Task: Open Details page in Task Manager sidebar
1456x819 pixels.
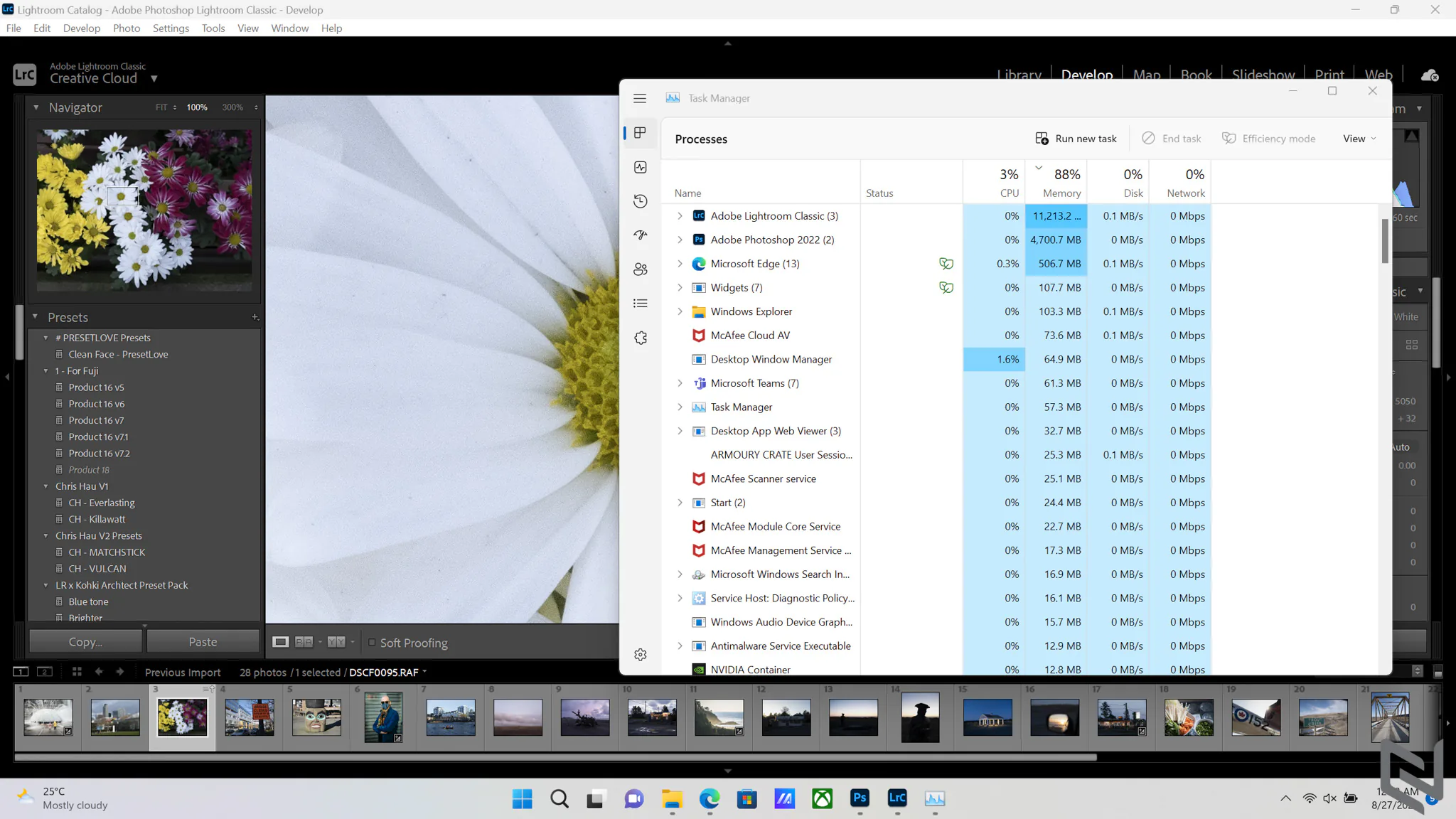Action: 641,304
